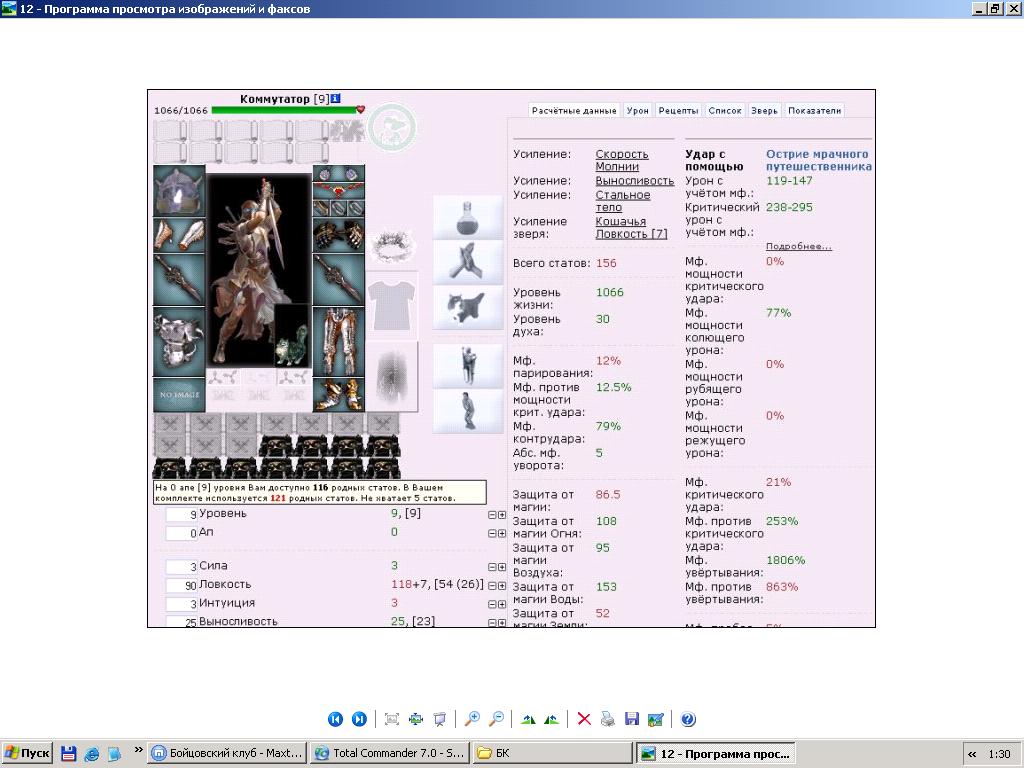Rotate the image clockwise
This screenshot has height=768, width=1024.
click(528, 719)
